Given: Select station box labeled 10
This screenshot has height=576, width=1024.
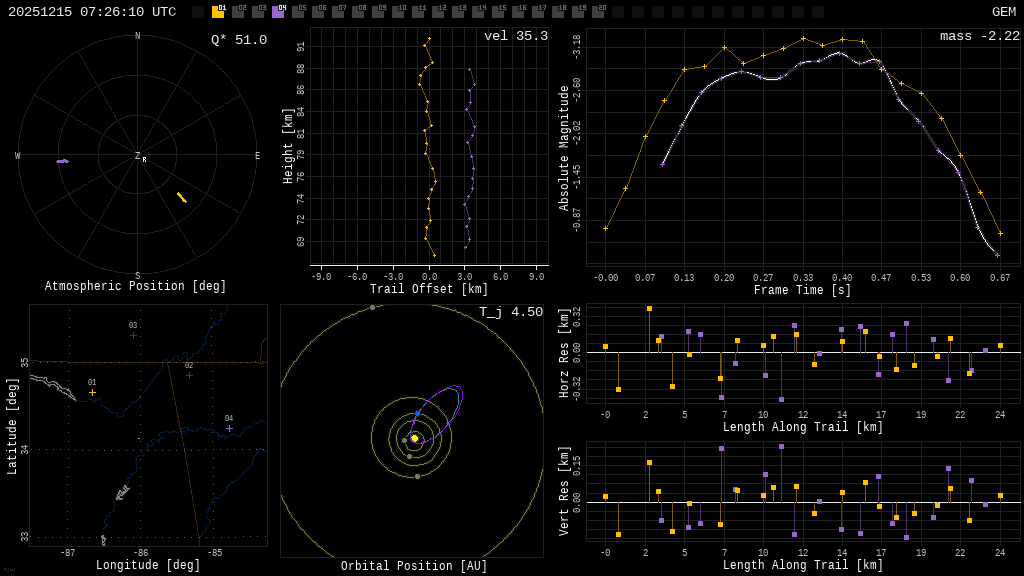Looking at the screenshot, I should coord(398,12).
